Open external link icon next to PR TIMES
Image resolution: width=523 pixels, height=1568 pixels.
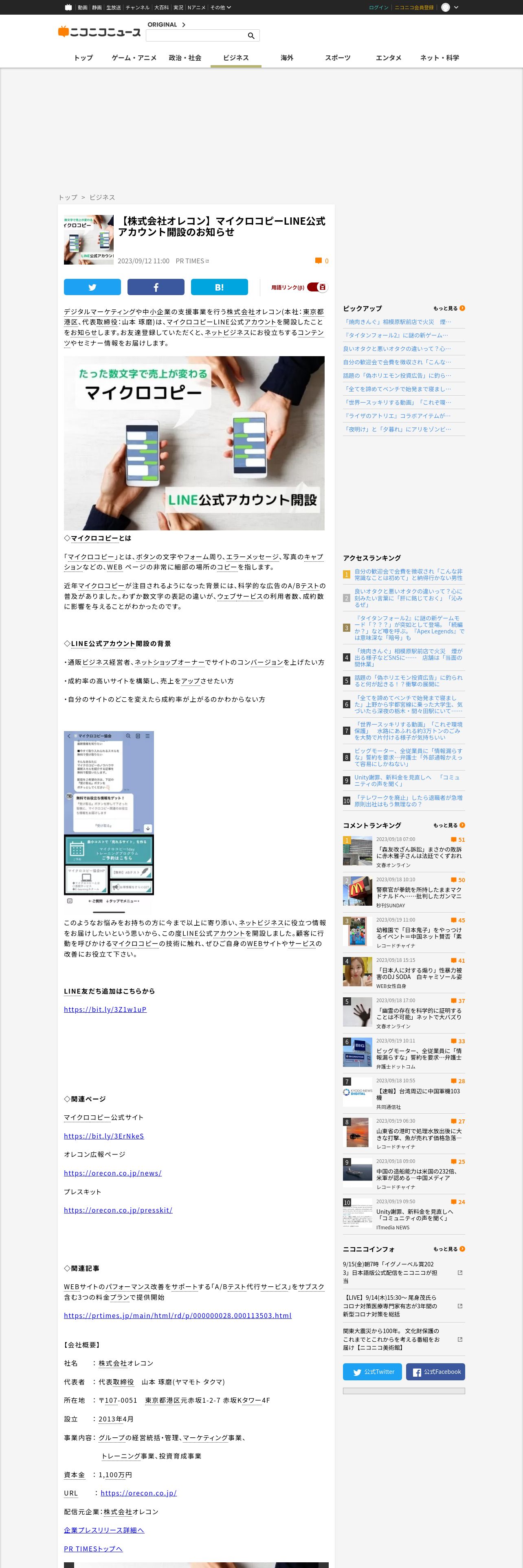tap(207, 261)
